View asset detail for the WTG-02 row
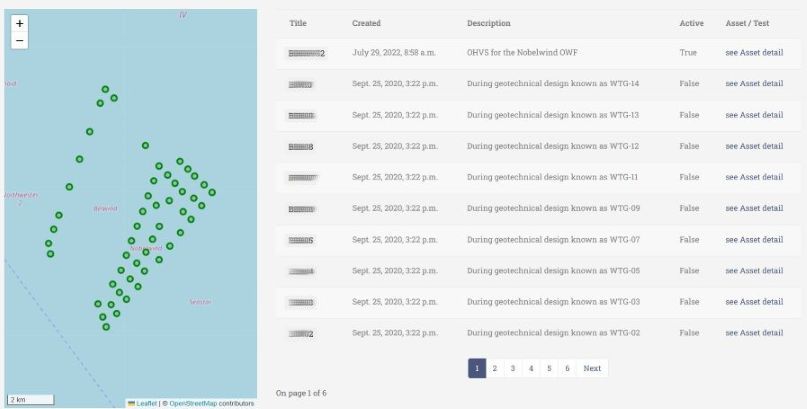Viewport: 807px width, 409px height. click(754, 333)
